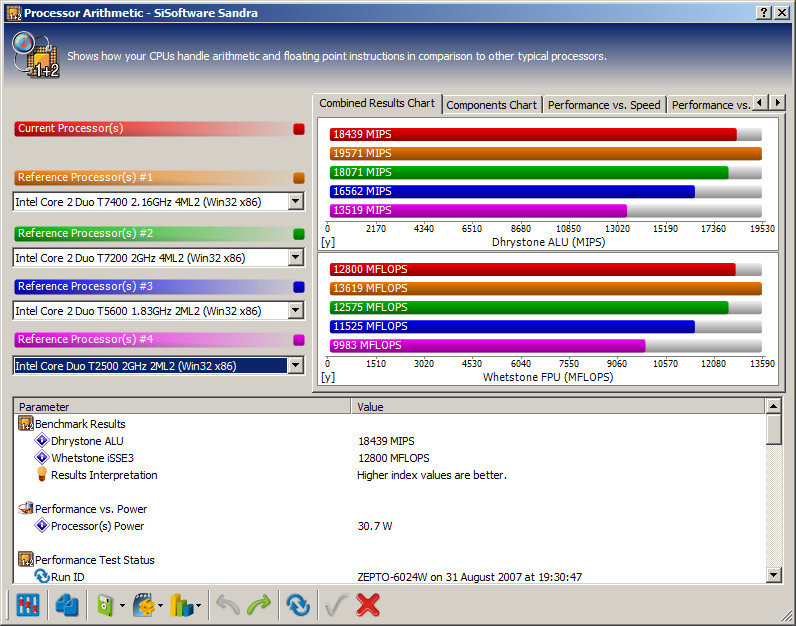Click the Performance Test Status row icon
The image size is (796, 626).
point(26,559)
